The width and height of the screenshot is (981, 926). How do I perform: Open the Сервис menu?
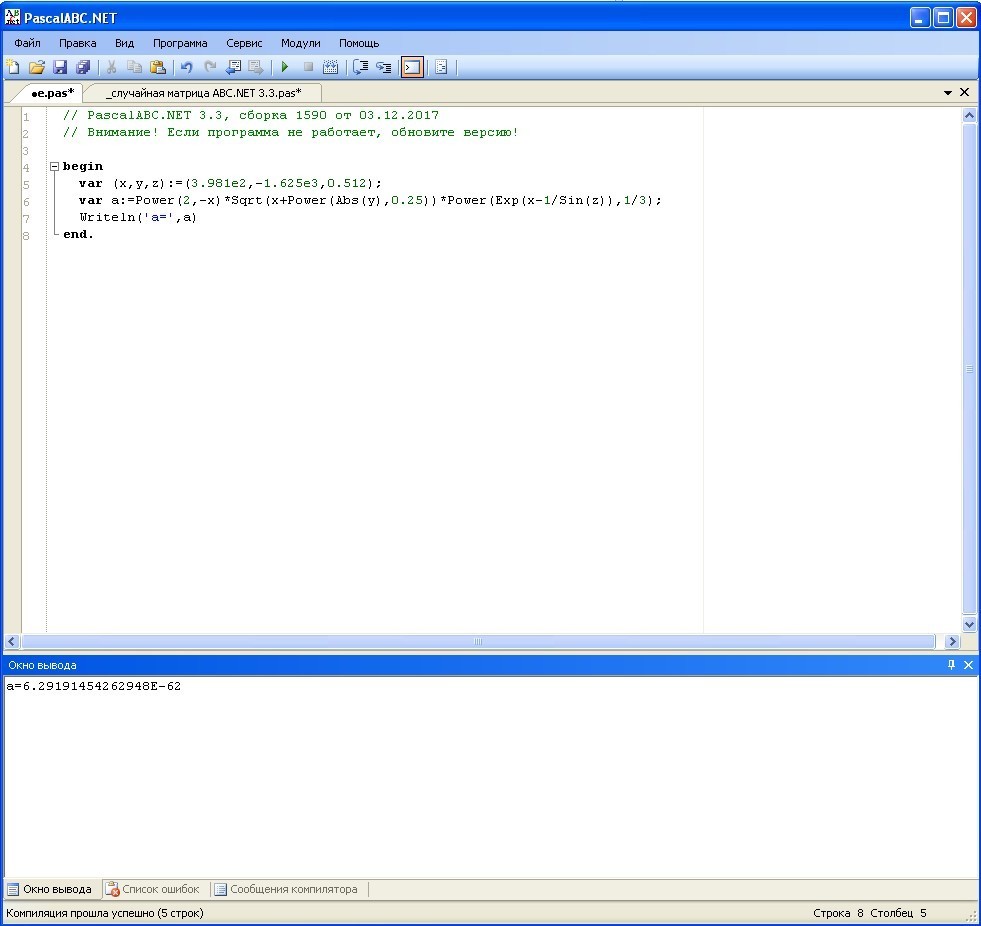click(244, 43)
